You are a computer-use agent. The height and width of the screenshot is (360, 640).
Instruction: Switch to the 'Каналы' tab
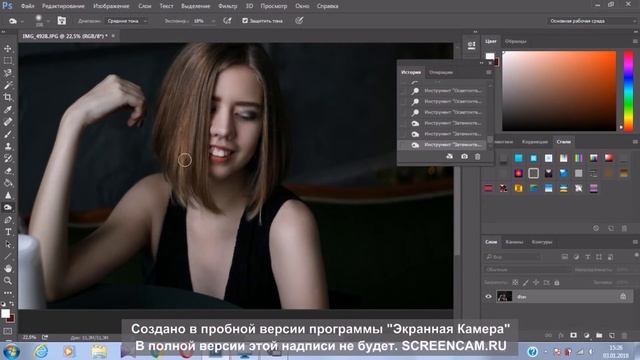click(514, 242)
